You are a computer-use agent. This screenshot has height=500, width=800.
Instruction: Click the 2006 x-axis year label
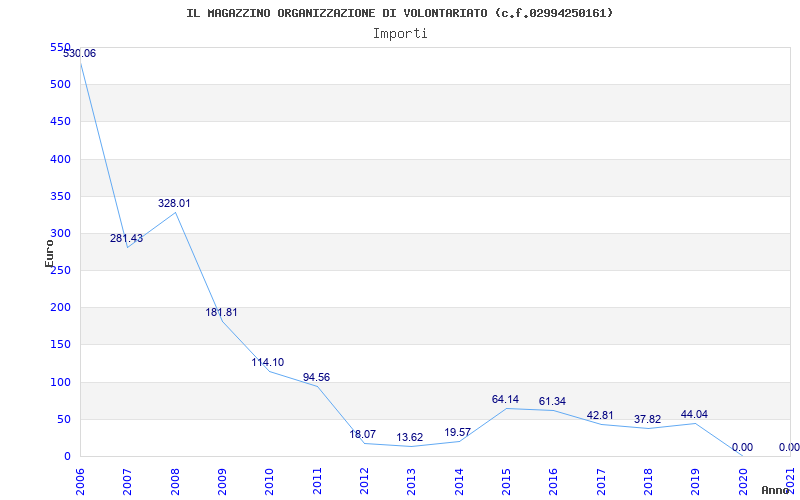click(80, 481)
